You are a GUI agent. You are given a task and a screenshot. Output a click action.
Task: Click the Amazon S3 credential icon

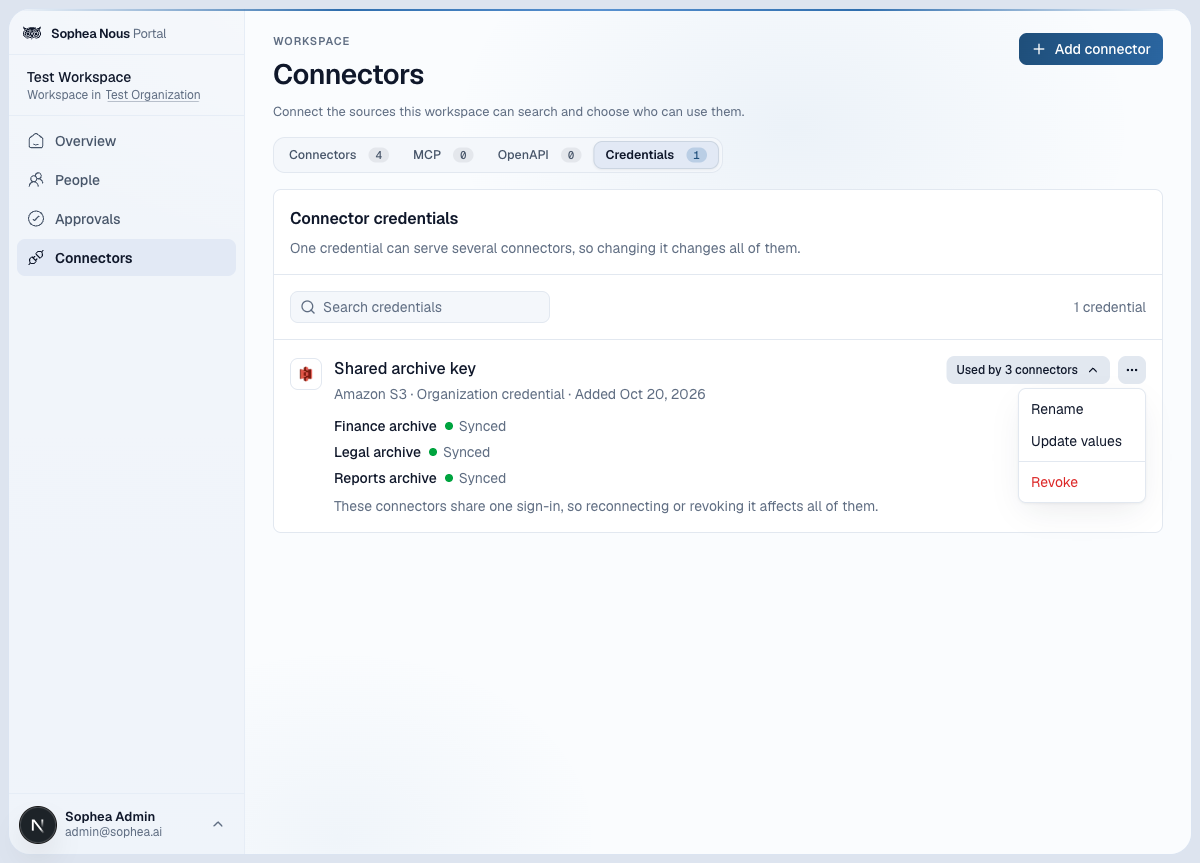click(306, 374)
